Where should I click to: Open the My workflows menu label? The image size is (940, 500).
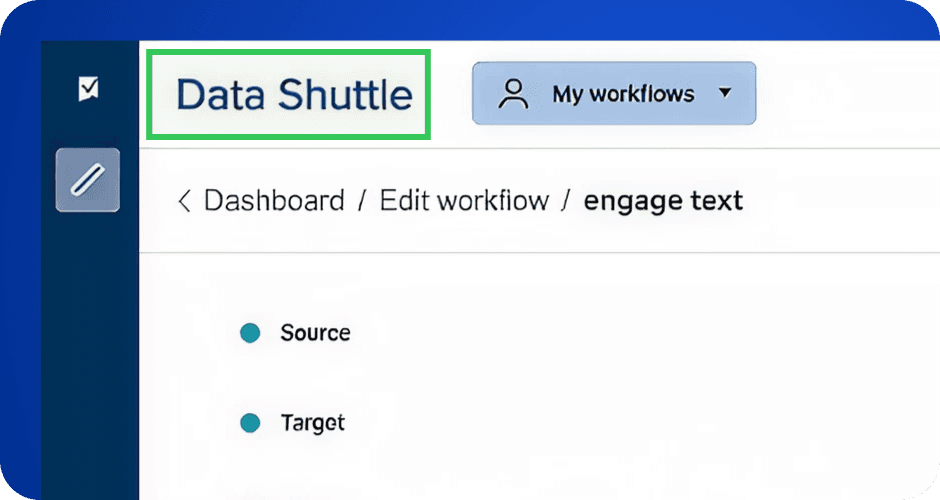623,94
